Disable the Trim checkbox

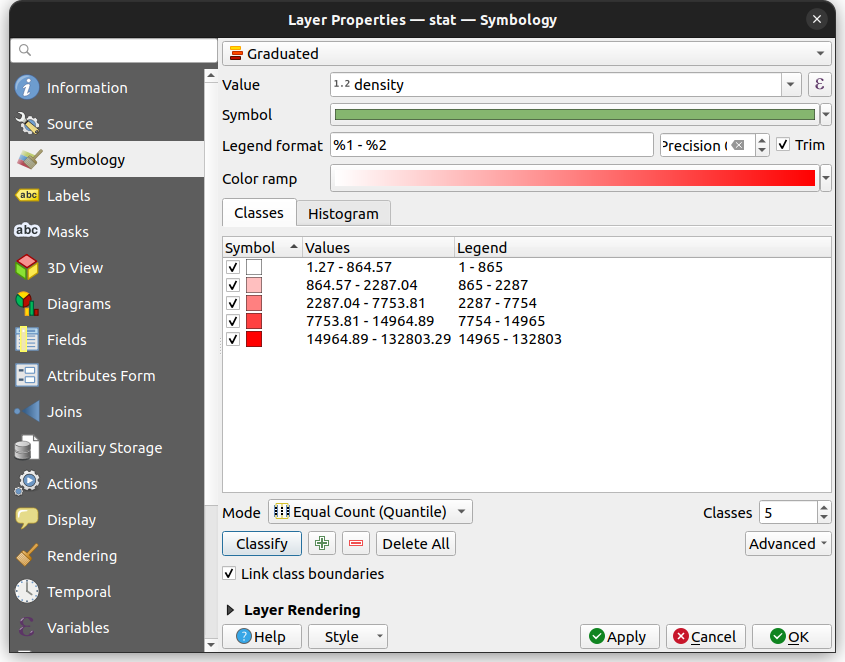pos(783,144)
